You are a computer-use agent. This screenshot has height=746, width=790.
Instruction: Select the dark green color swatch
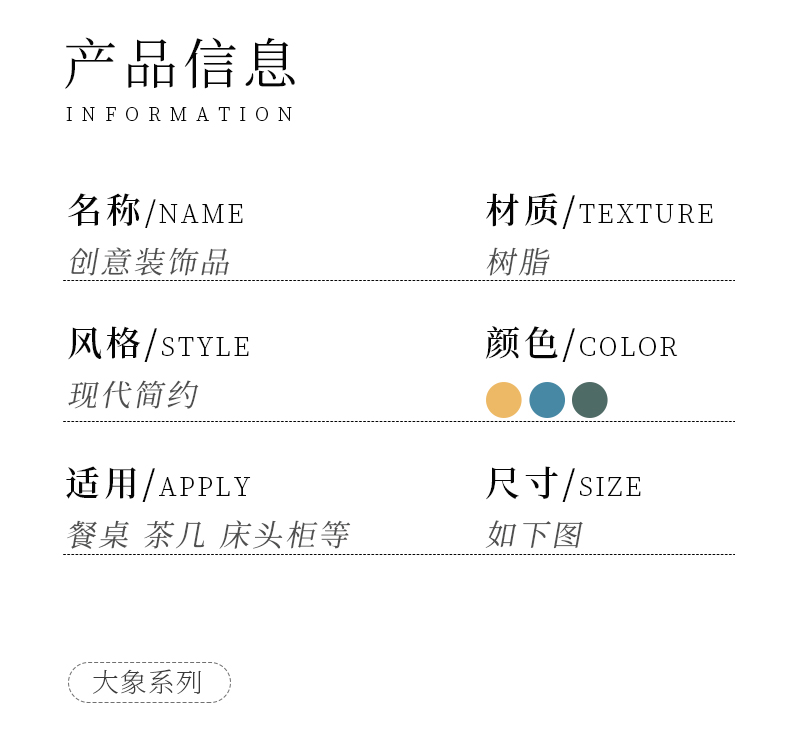590,400
